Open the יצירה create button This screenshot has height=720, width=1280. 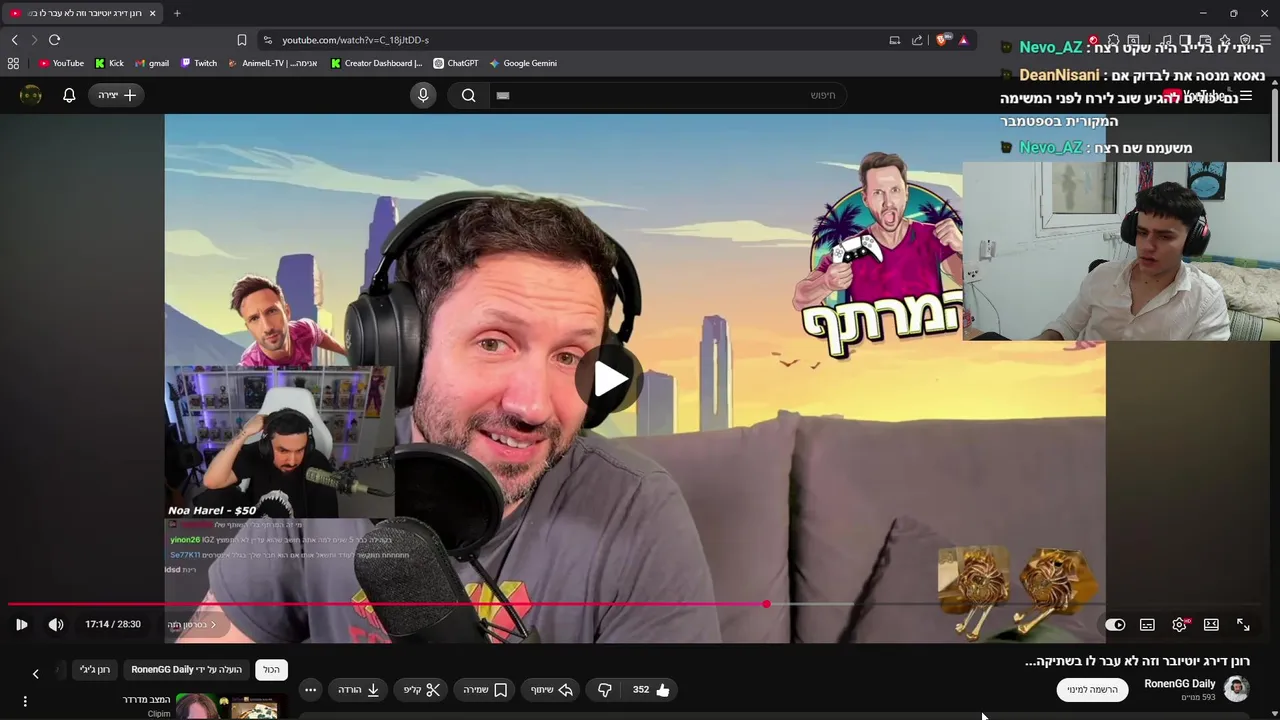point(117,95)
